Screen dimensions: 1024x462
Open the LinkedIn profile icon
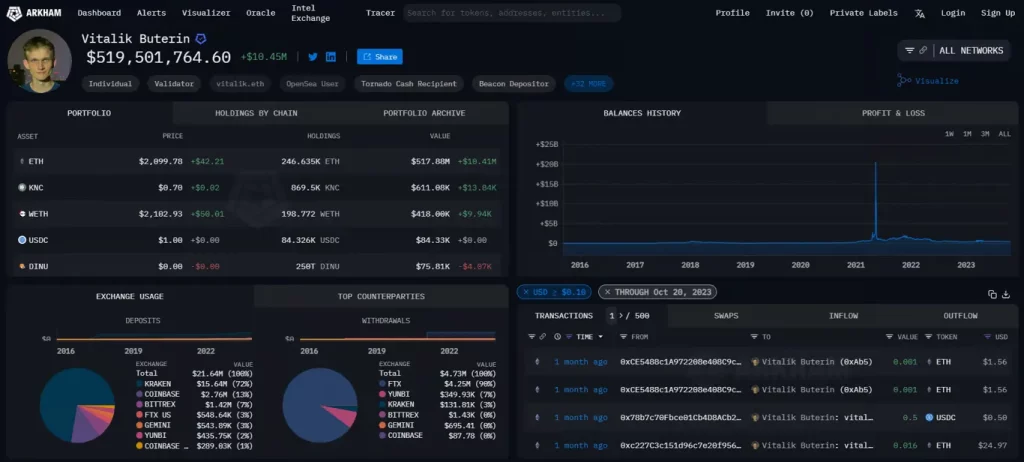[x=331, y=57]
